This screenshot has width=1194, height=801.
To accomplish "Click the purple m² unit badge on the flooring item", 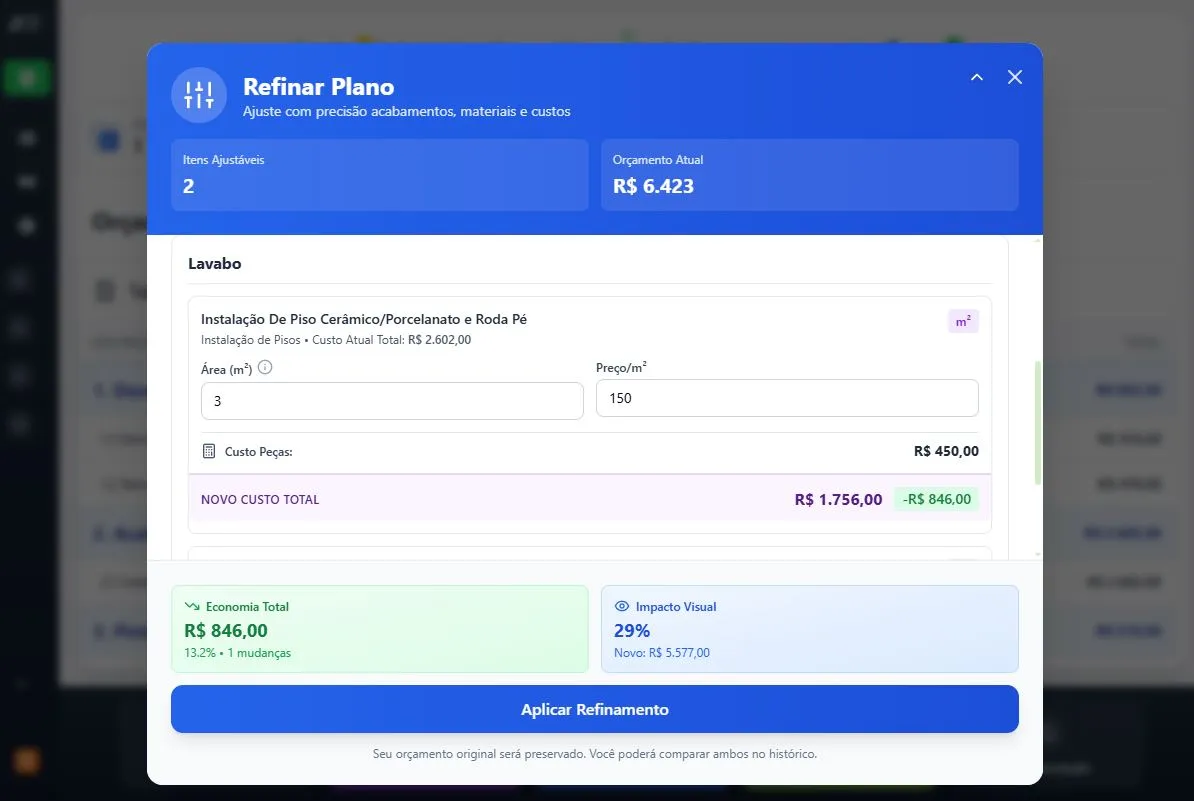I will pyautogui.click(x=962, y=318).
